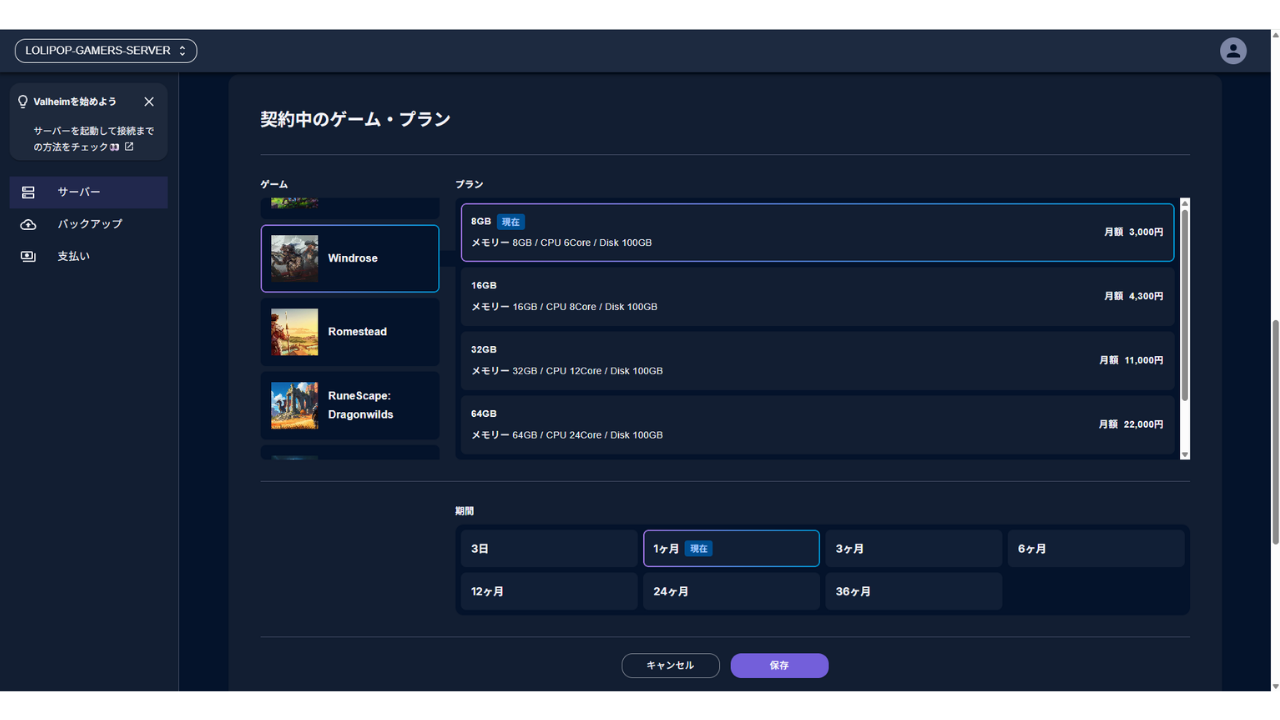Open external link icon after チェック
Screen dimensions: 1280x720
pyautogui.click(x=129, y=147)
